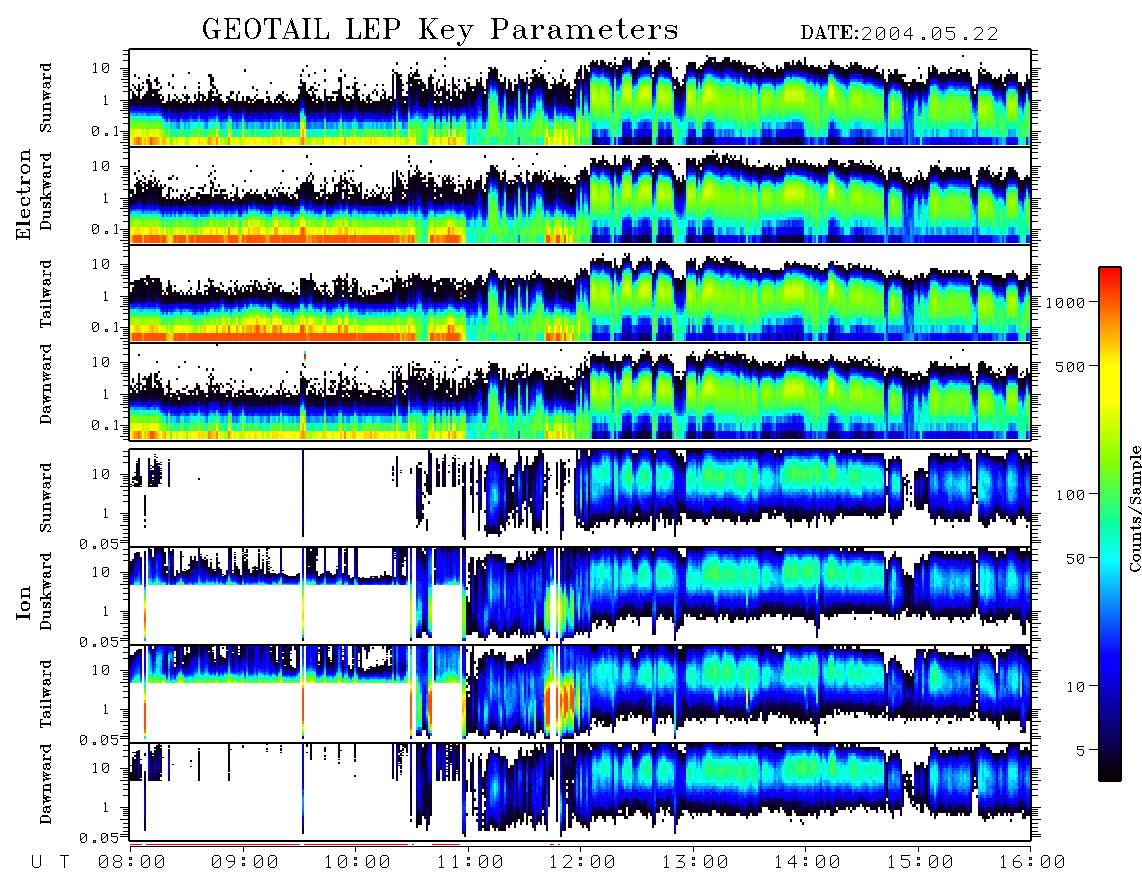
Task: Click the Ion Duskward panel label
Action: click(46, 591)
